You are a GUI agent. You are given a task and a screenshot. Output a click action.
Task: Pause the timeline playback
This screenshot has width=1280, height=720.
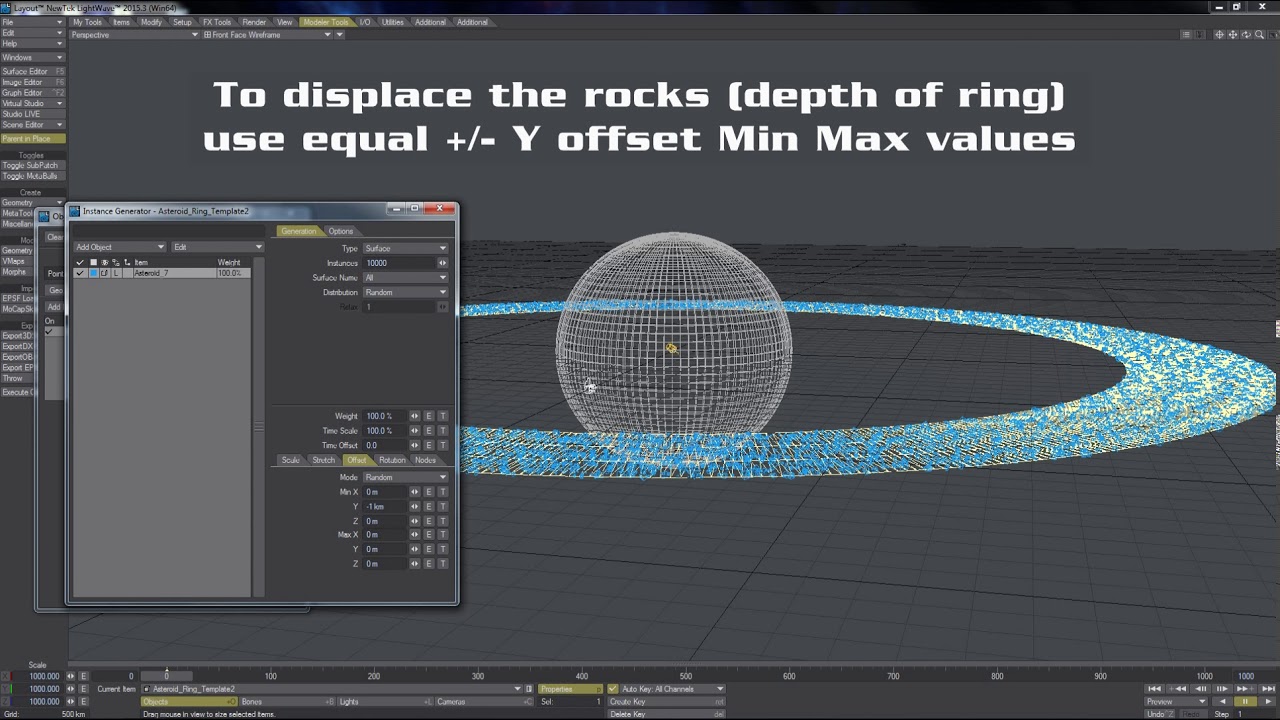point(1245,702)
